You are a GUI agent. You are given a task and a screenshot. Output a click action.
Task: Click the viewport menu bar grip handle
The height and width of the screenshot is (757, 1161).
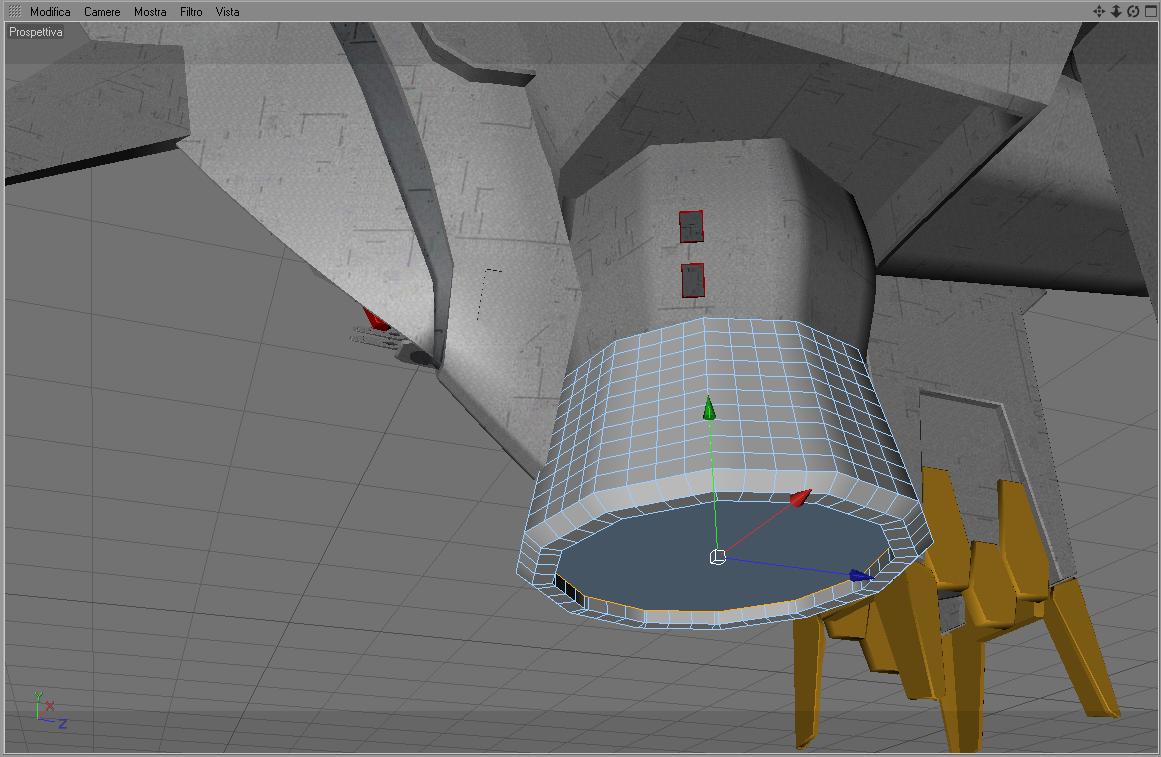point(14,11)
